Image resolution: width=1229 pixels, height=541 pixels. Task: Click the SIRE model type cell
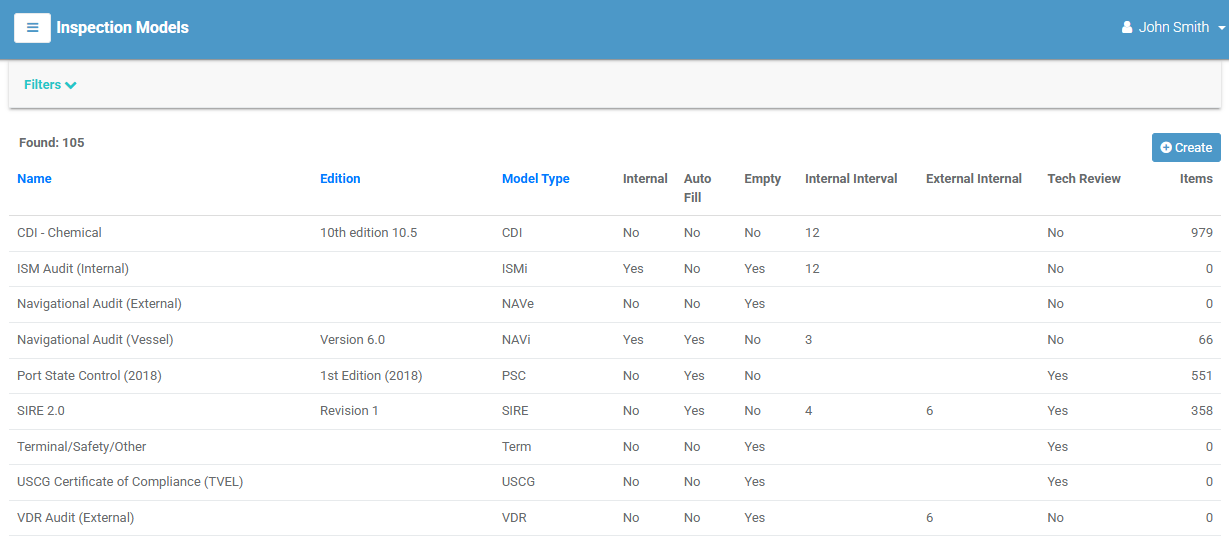[x=515, y=411]
